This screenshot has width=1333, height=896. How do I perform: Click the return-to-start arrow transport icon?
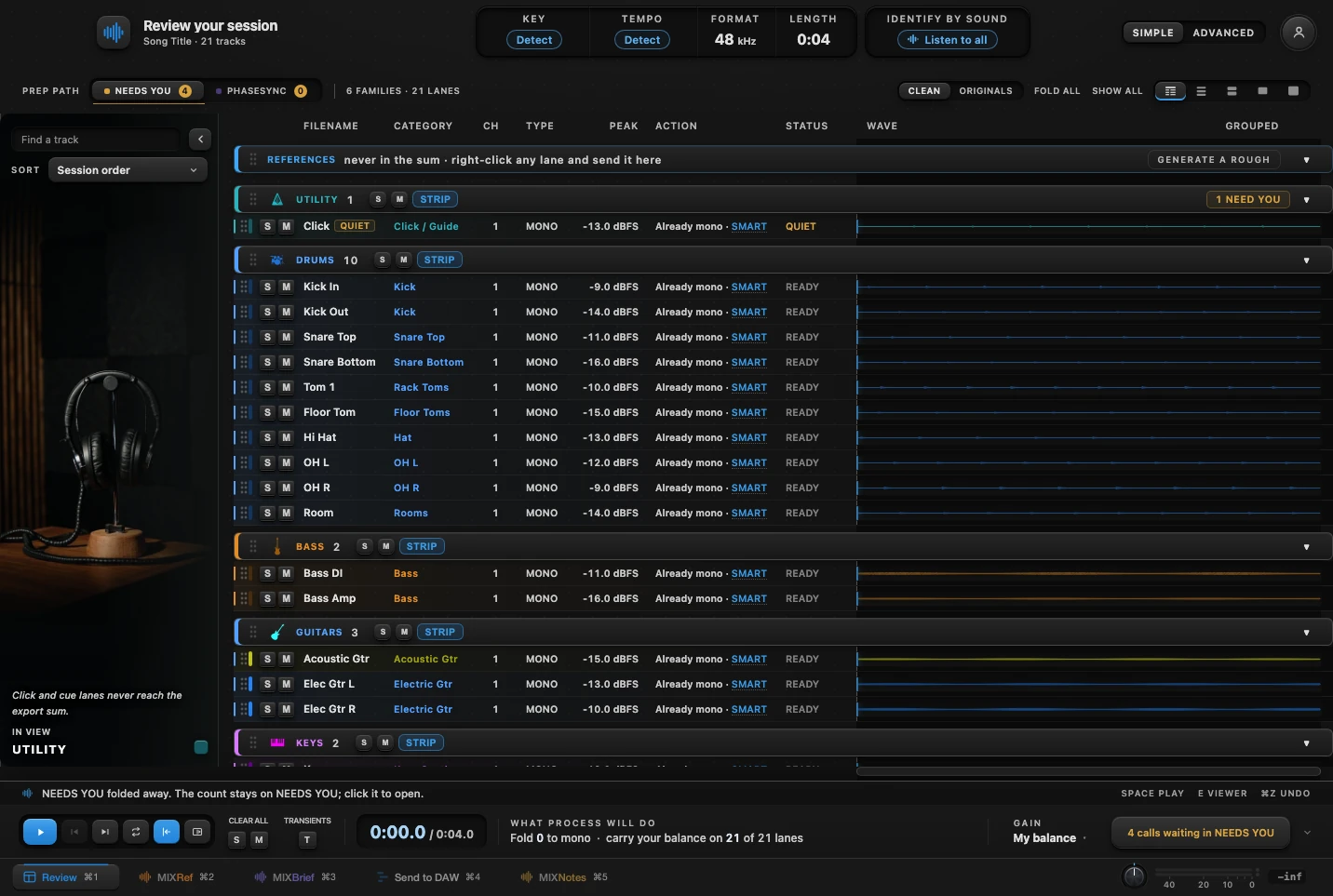[x=167, y=832]
